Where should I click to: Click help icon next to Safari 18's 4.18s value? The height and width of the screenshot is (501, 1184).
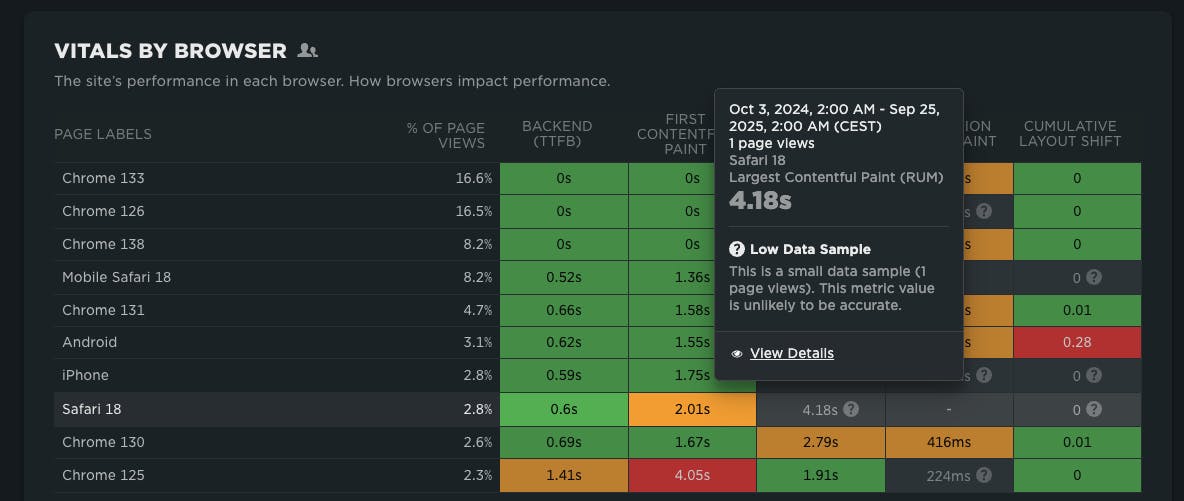tap(851, 409)
